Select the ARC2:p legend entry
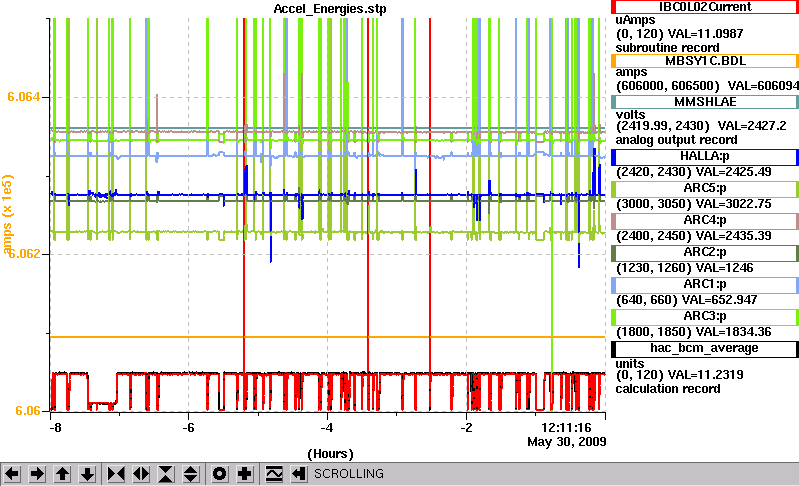This screenshot has width=799, height=486. pos(705,253)
